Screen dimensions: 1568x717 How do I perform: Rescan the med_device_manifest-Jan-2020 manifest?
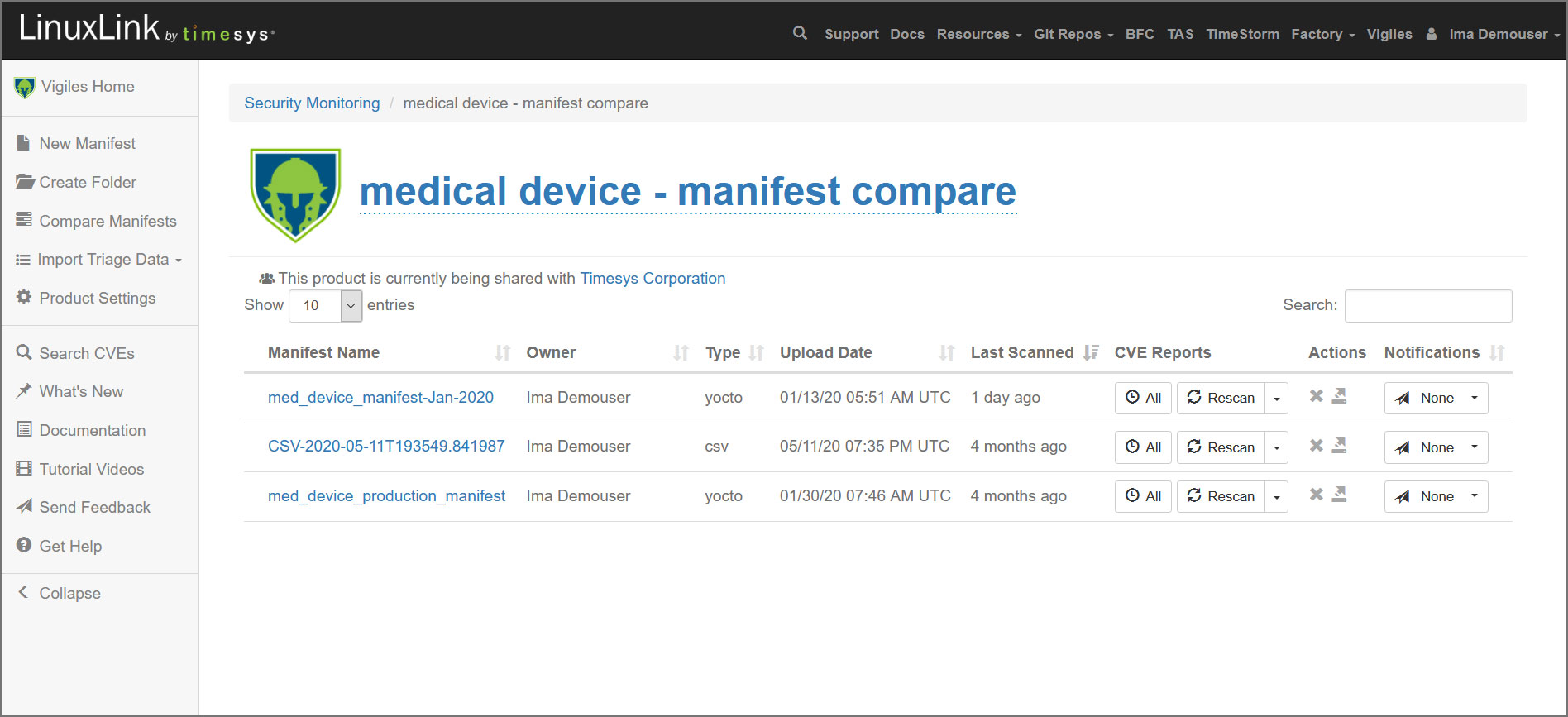[x=1221, y=398]
